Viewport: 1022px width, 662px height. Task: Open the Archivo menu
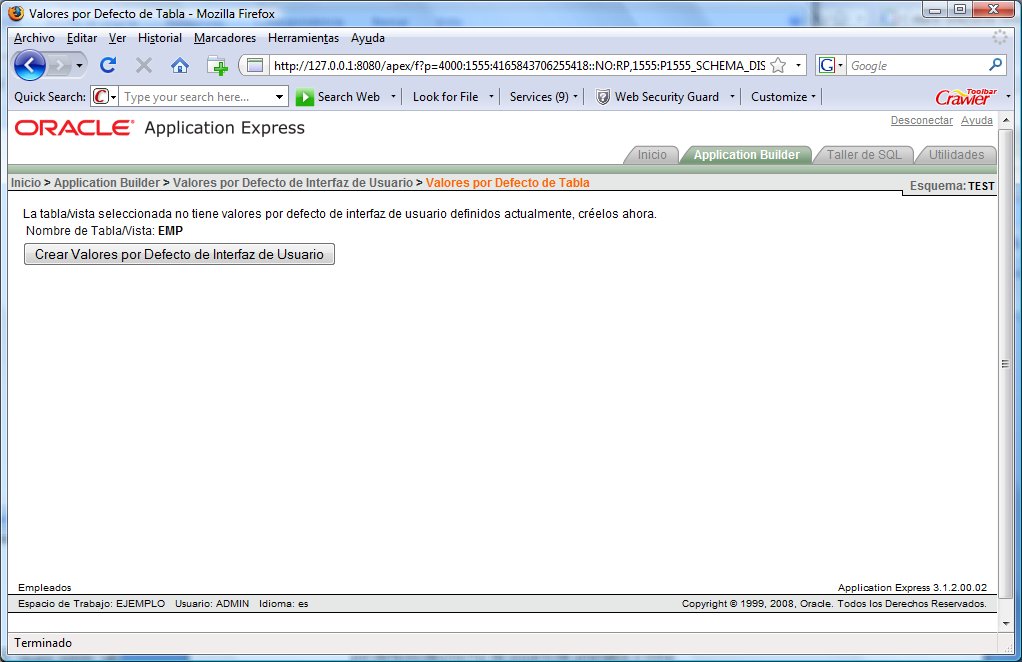point(34,38)
